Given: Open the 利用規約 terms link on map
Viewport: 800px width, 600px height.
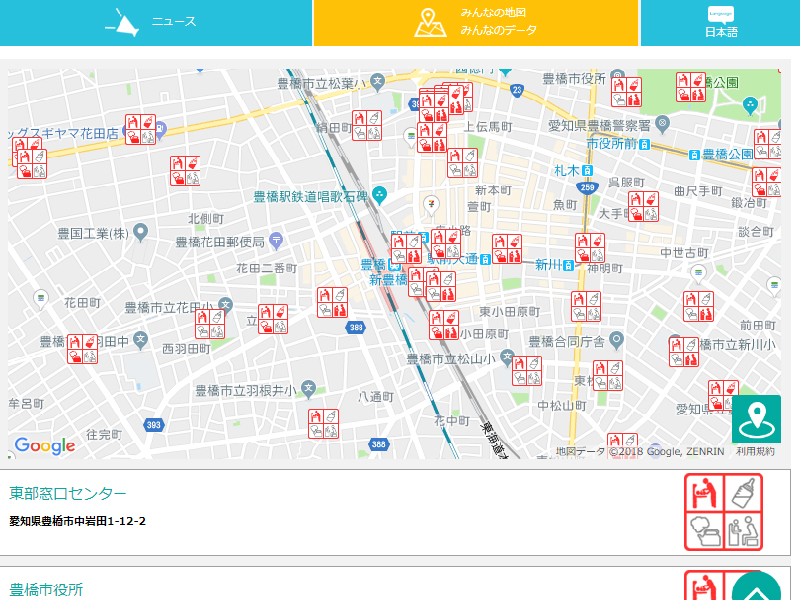Looking at the screenshot, I should coord(755,452).
